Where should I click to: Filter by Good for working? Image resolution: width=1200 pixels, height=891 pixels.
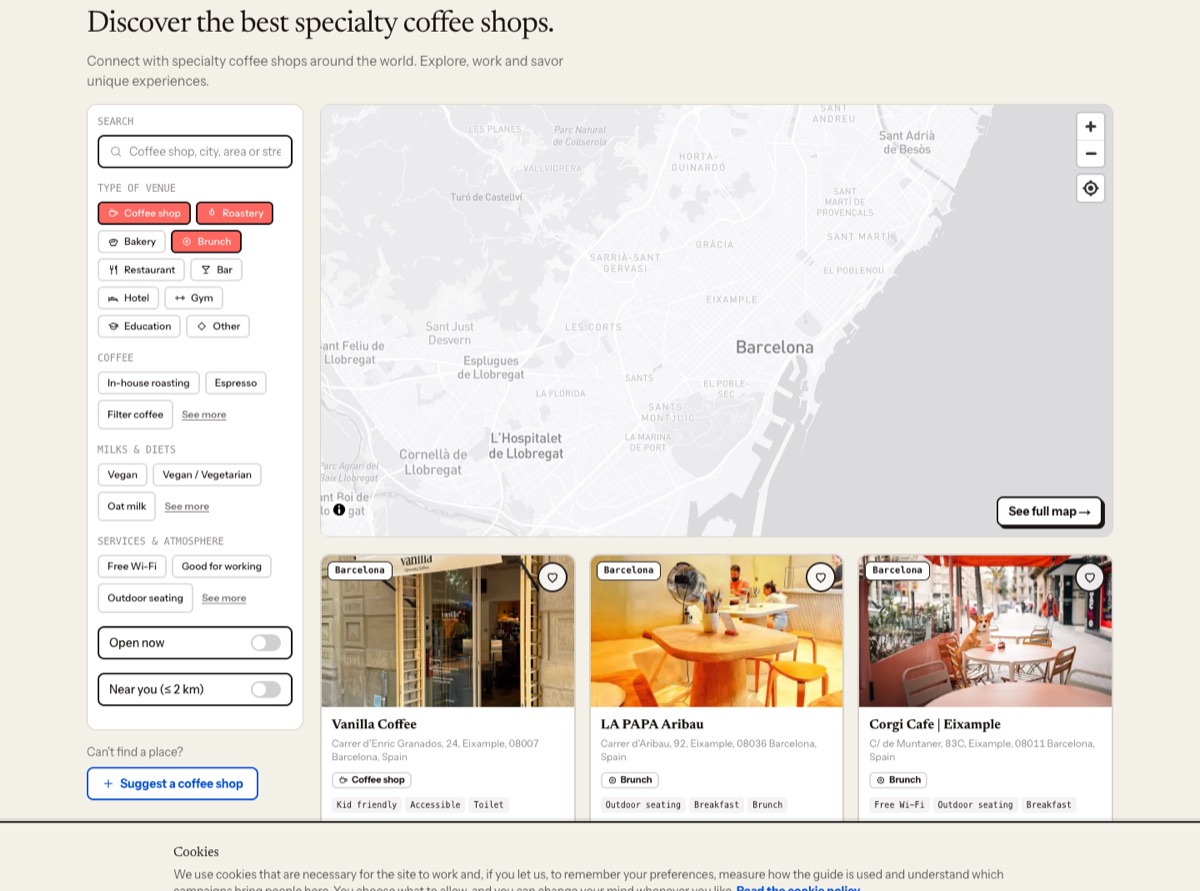point(221,566)
